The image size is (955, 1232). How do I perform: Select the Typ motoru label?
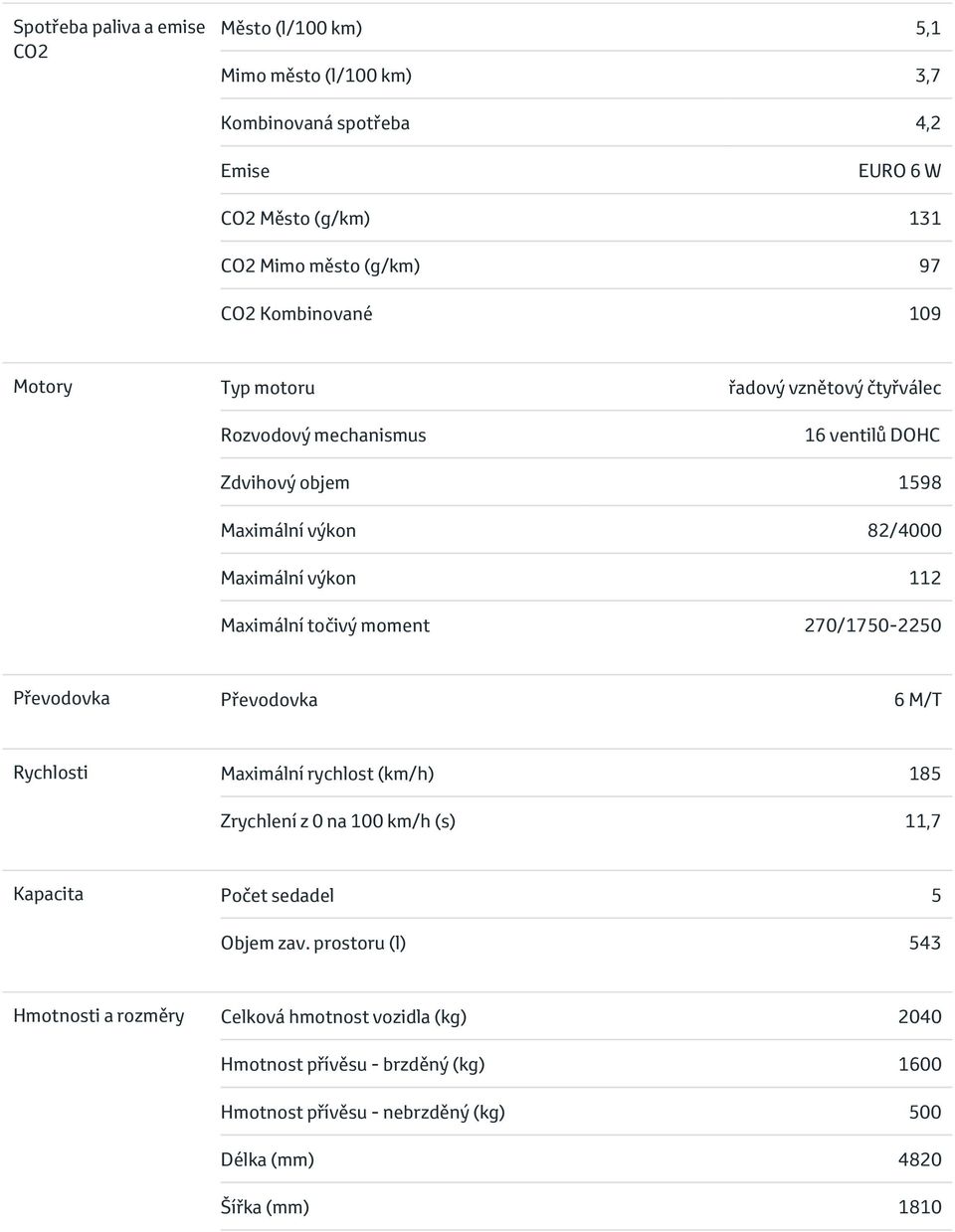pos(268,388)
